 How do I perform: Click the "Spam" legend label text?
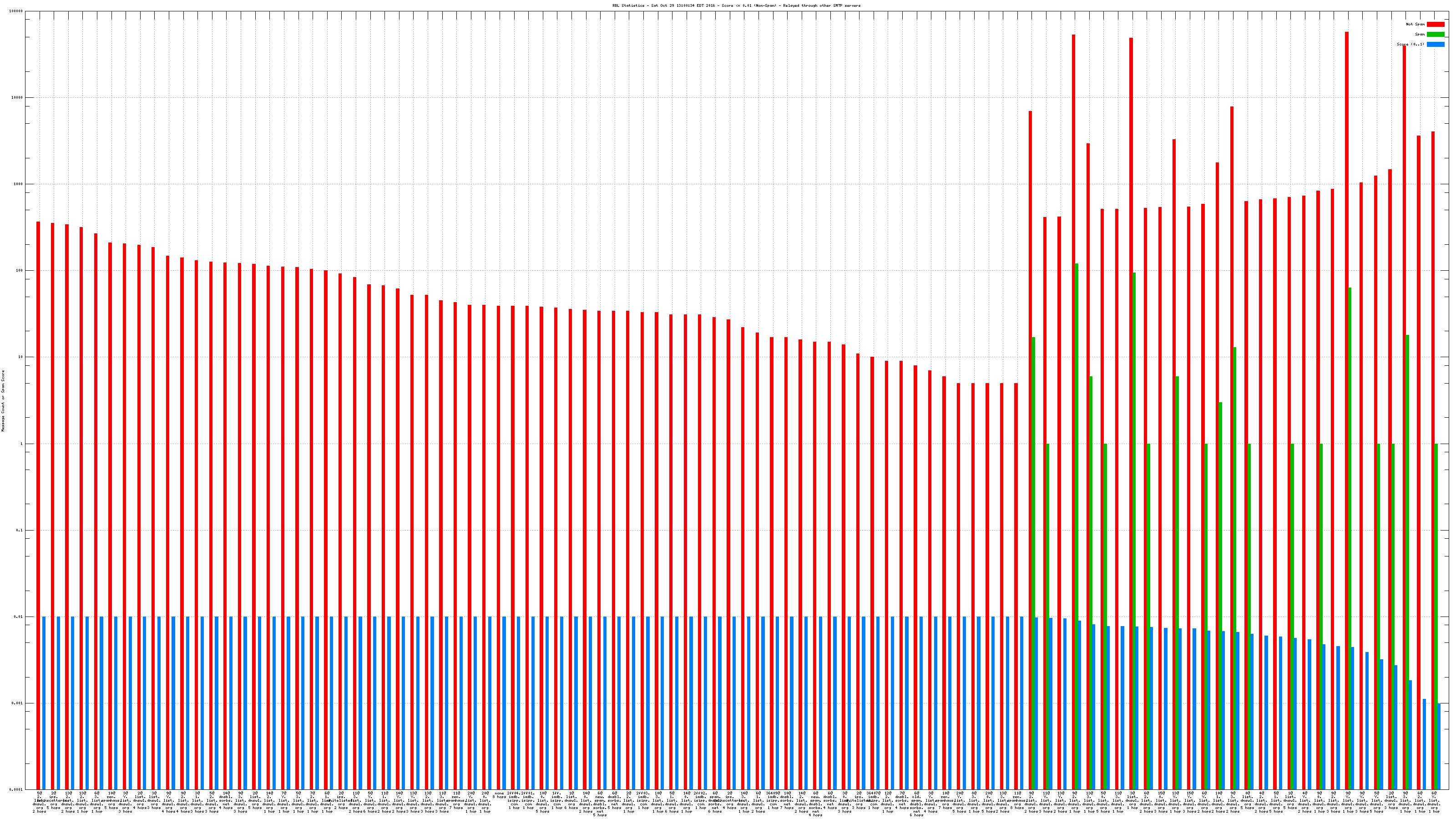[x=1420, y=35]
